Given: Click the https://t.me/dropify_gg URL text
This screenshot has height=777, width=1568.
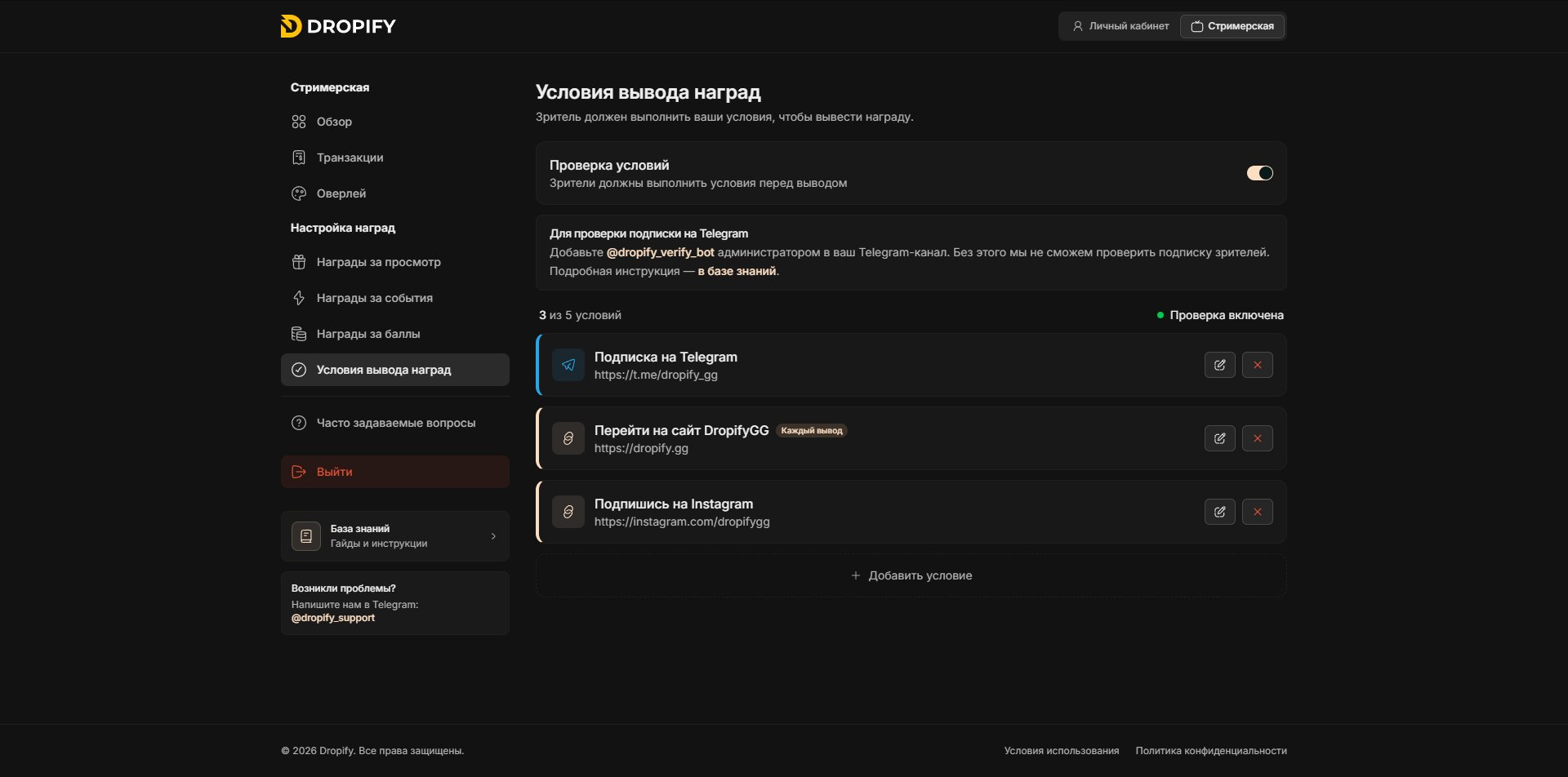Looking at the screenshot, I should 656,375.
